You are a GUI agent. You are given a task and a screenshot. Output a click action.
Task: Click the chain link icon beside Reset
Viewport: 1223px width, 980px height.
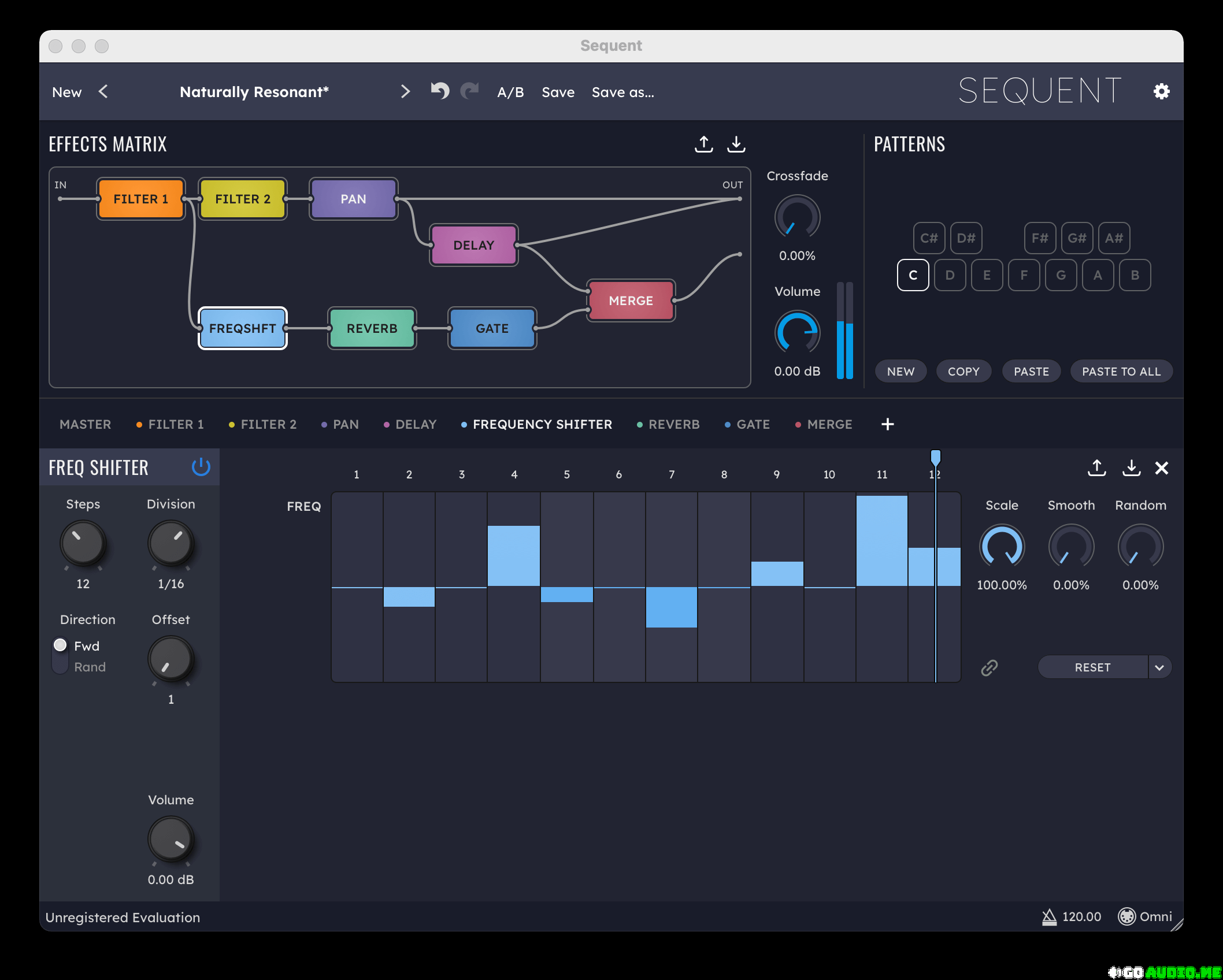(x=989, y=668)
